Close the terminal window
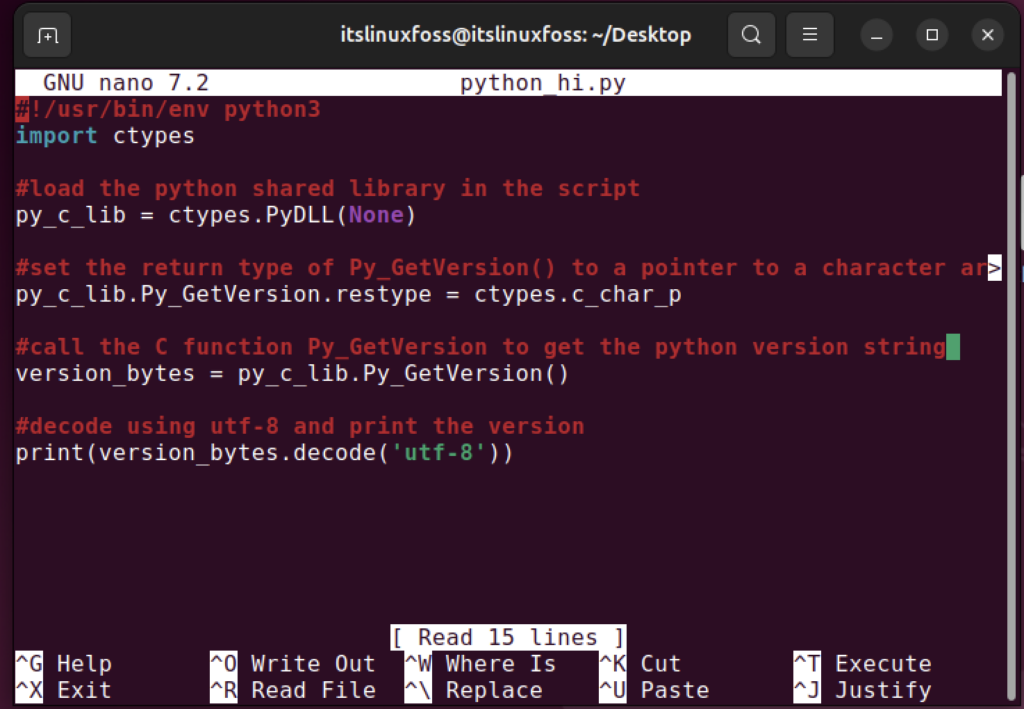The height and width of the screenshot is (709, 1024). point(987,35)
